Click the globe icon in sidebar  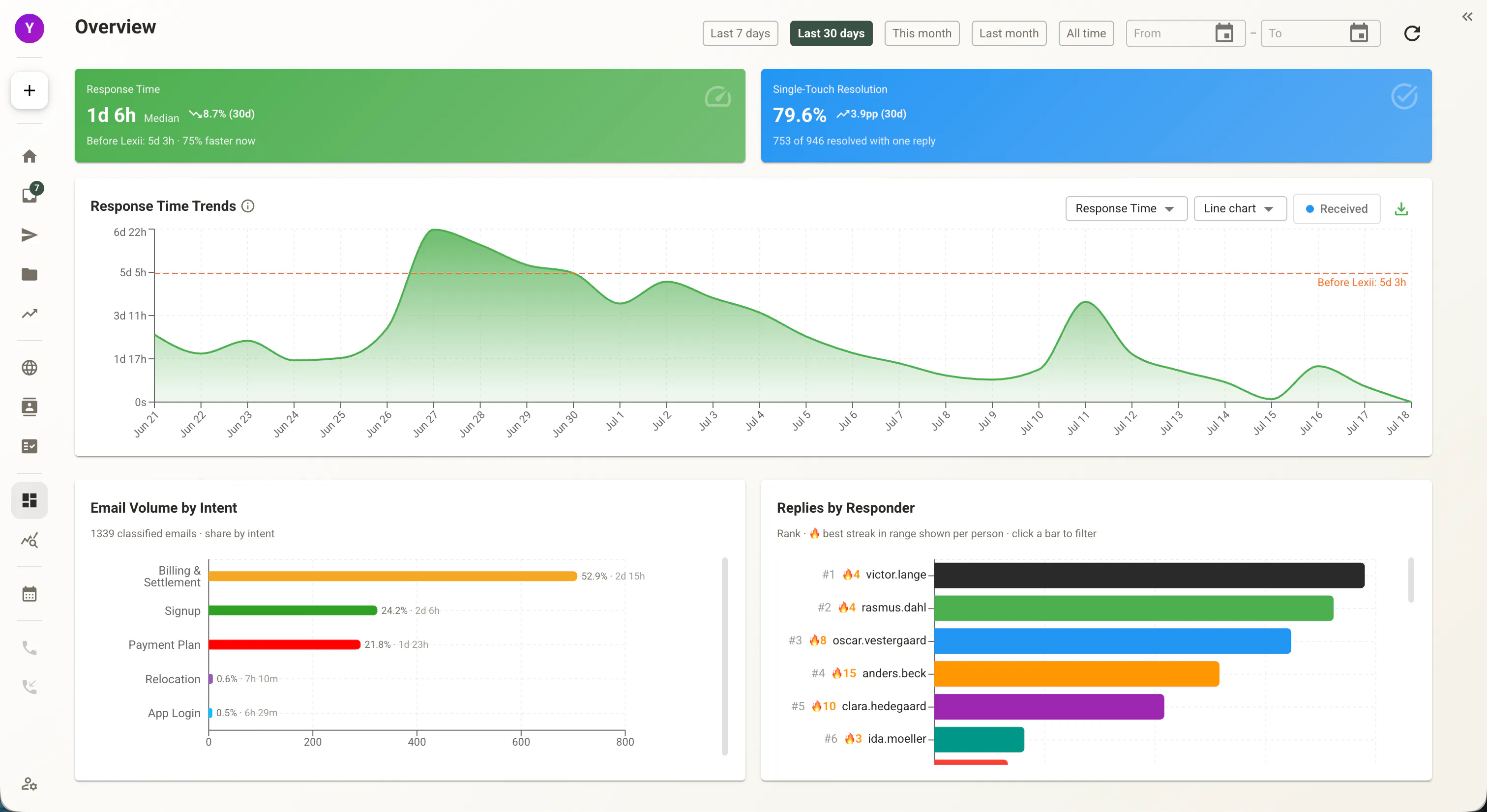(x=30, y=368)
